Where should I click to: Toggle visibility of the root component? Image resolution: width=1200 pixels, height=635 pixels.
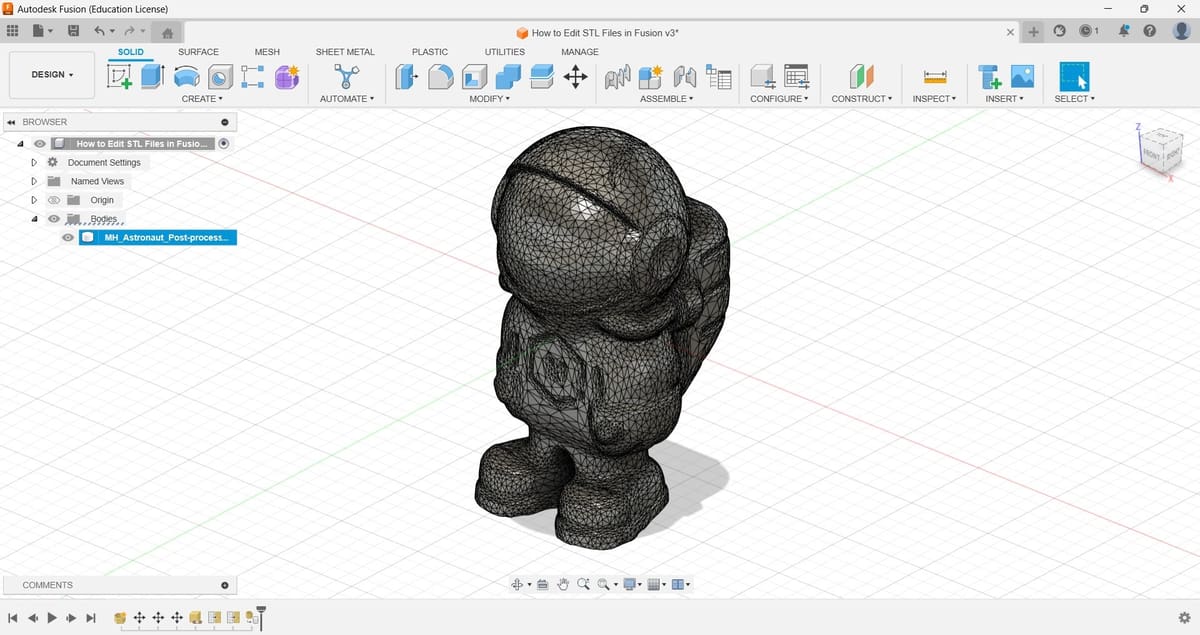[40, 143]
